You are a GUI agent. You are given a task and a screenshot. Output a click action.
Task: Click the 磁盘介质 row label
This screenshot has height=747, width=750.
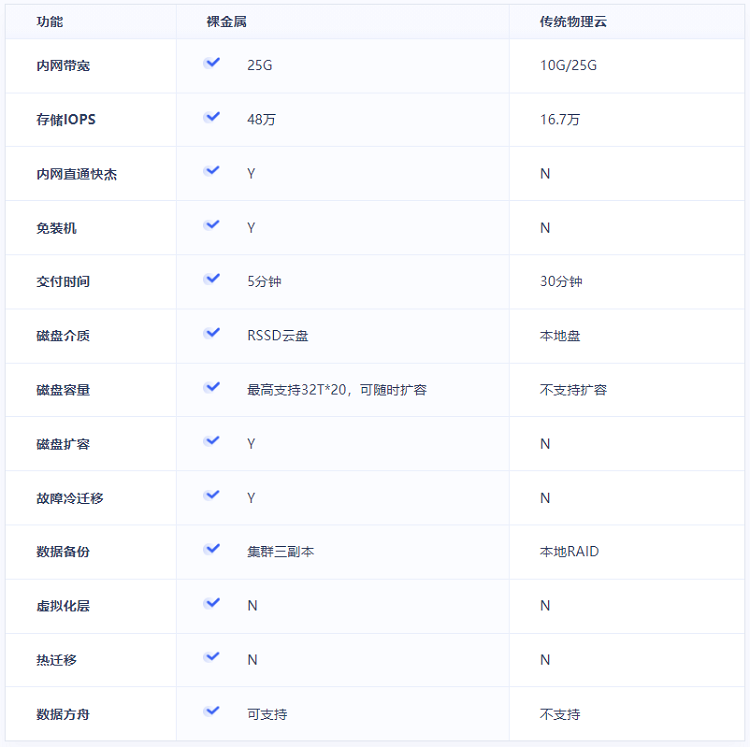point(63,336)
